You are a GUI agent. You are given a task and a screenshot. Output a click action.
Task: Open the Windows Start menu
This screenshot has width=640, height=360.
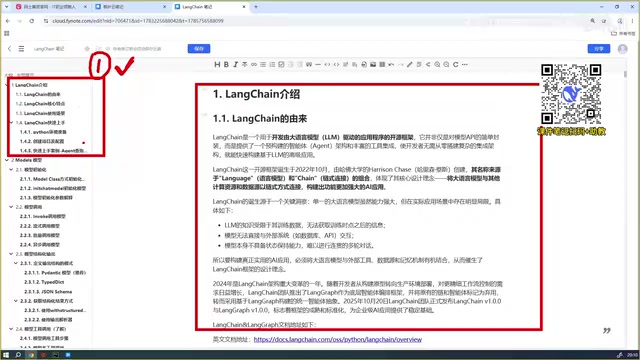6,355
